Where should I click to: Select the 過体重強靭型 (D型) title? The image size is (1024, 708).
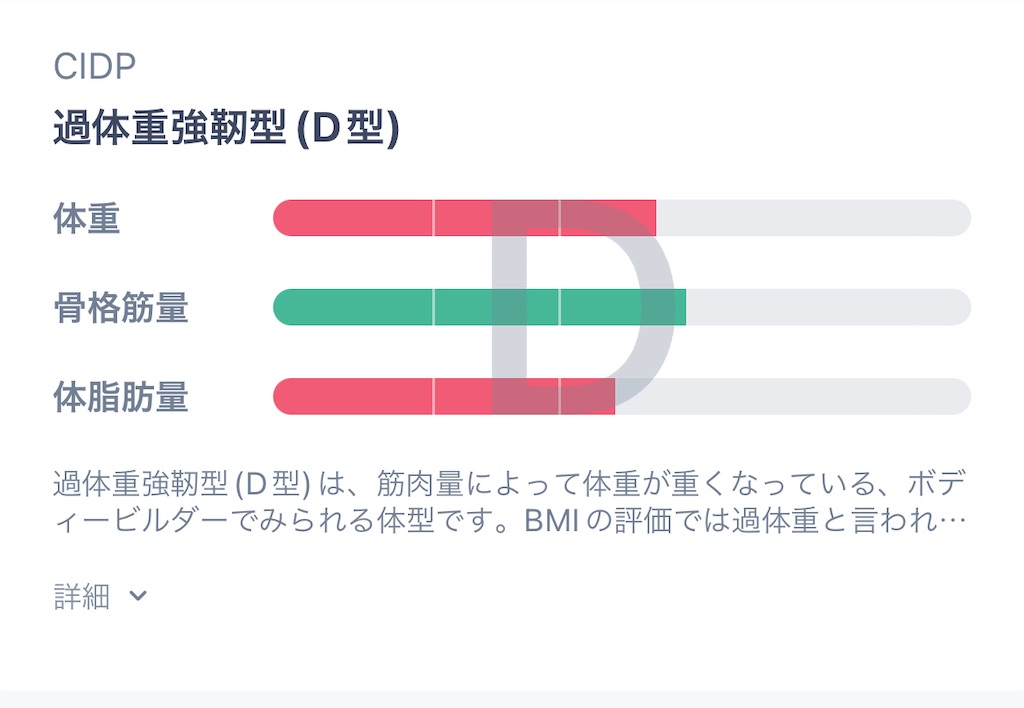tap(226, 127)
